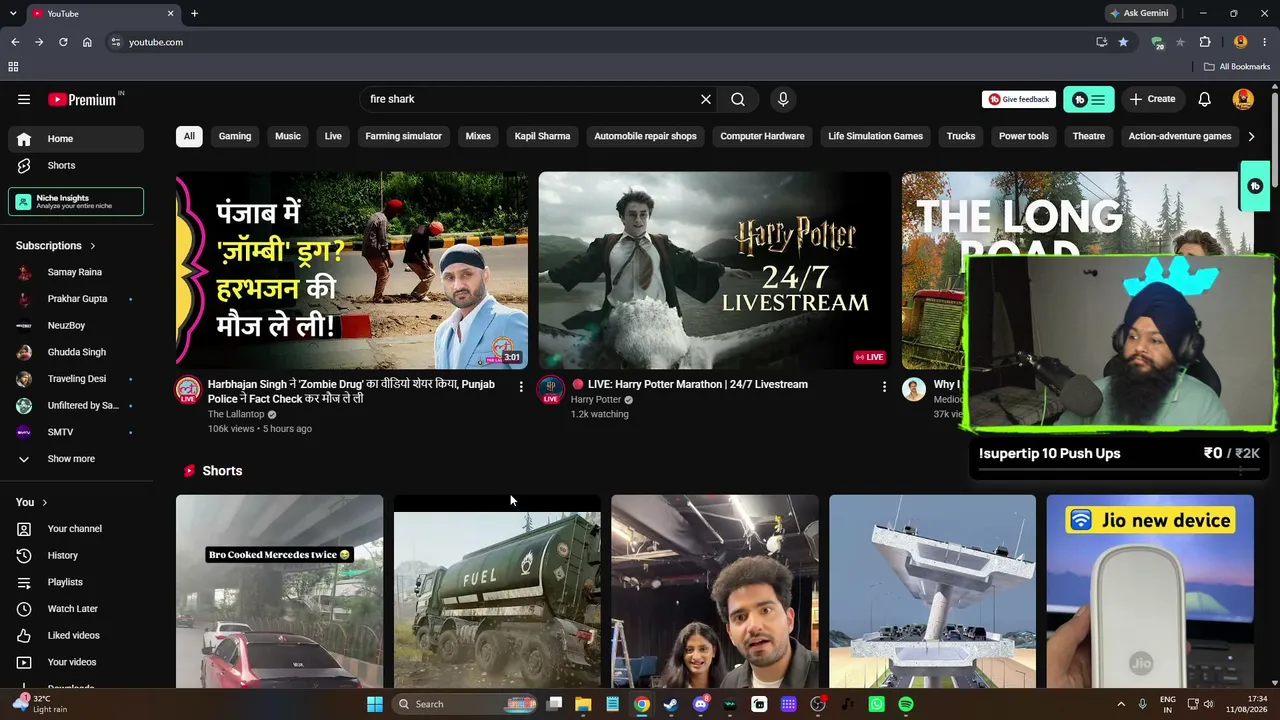Open the Harry Potter channel avatar

(x=551, y=390)
